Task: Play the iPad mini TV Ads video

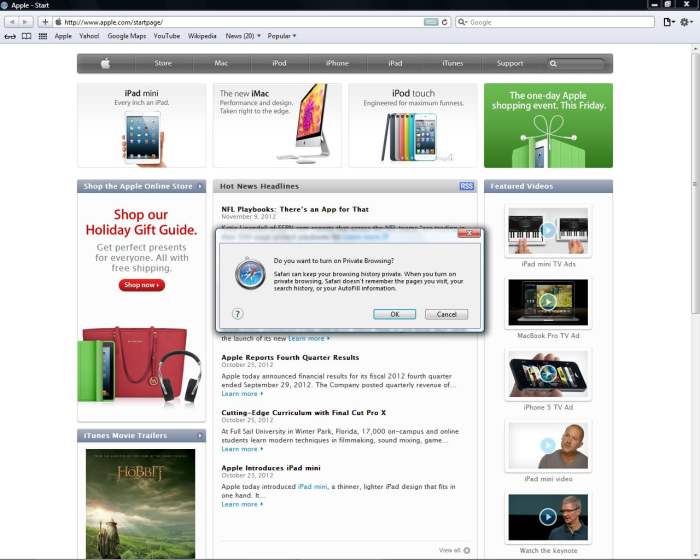Action: tap(548, 230)
